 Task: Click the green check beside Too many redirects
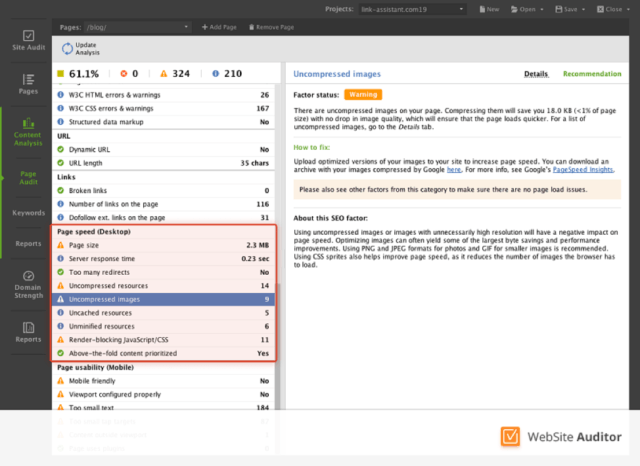60,272
